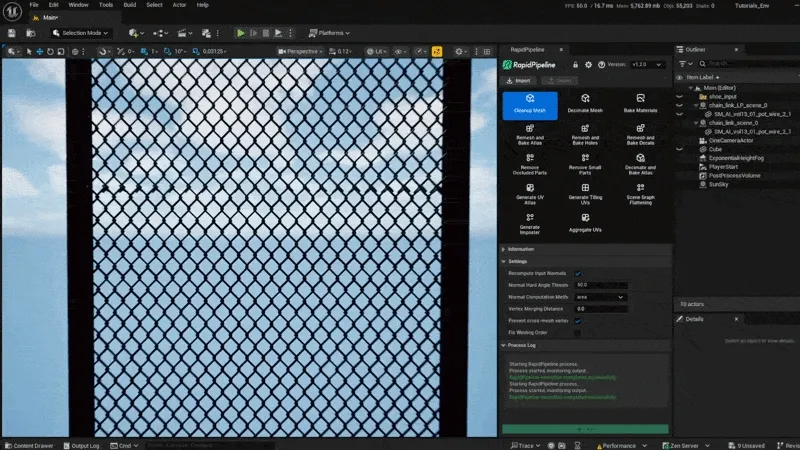Screen dimensions: 800x450
Task: Start Play in Editor
Action: [x=240, y=33]
